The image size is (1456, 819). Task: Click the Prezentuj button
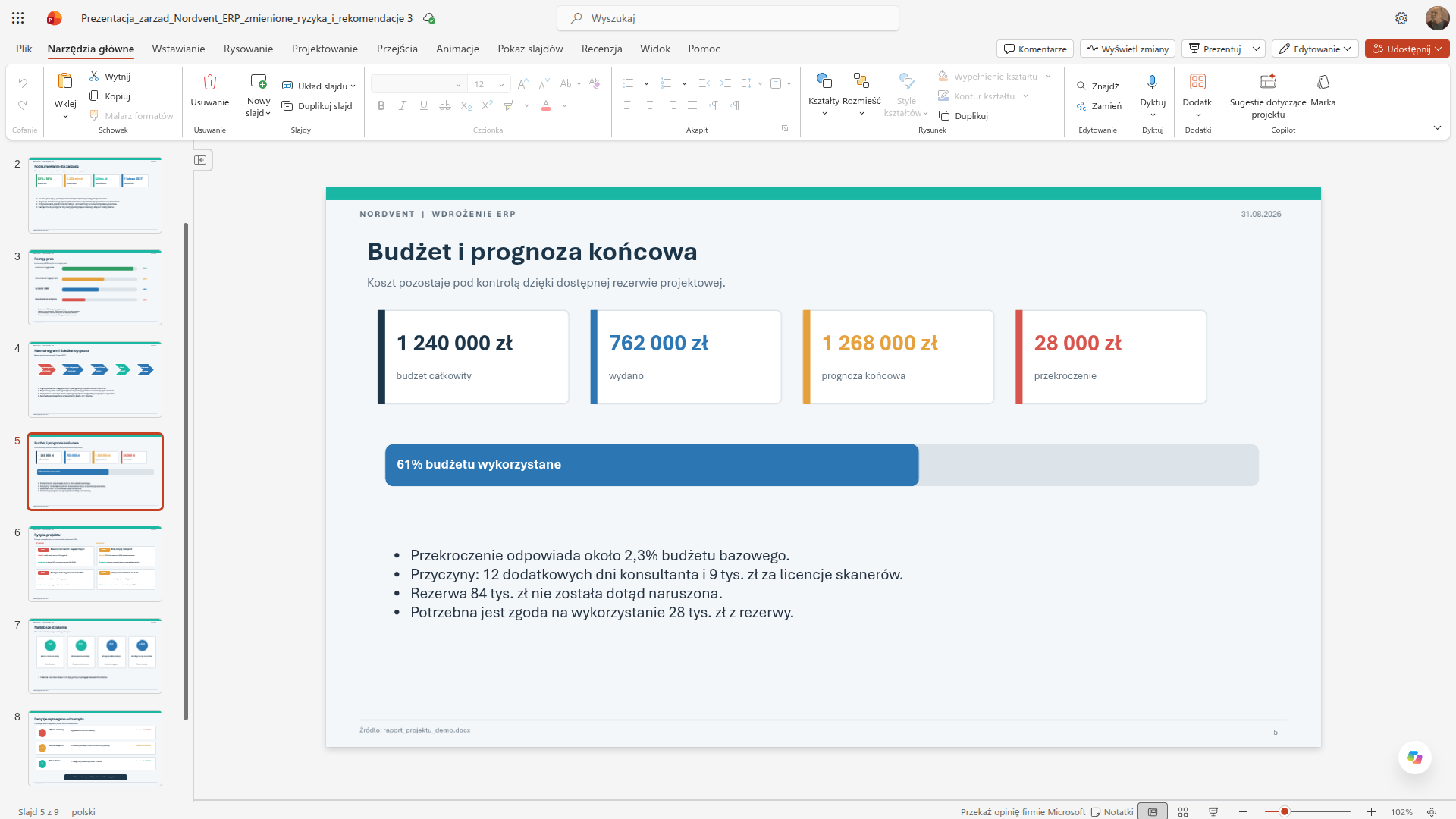1214,49
